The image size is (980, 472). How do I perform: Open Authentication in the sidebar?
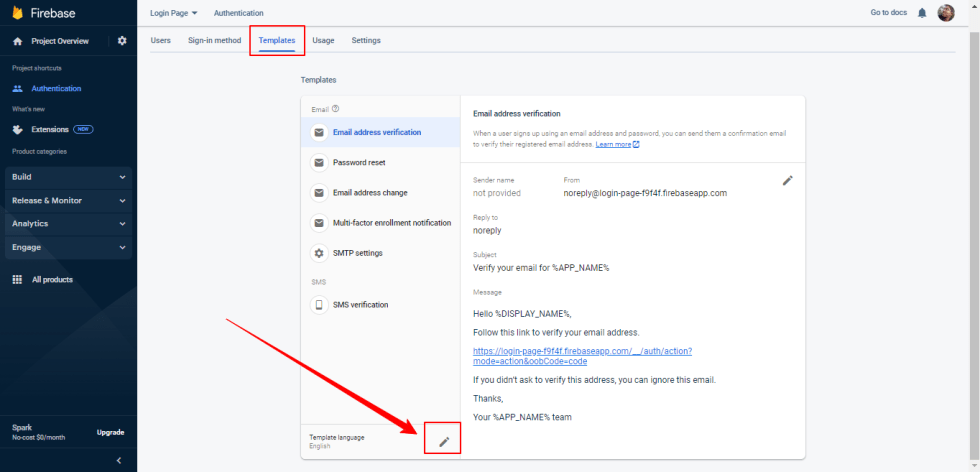coord(56,89)
